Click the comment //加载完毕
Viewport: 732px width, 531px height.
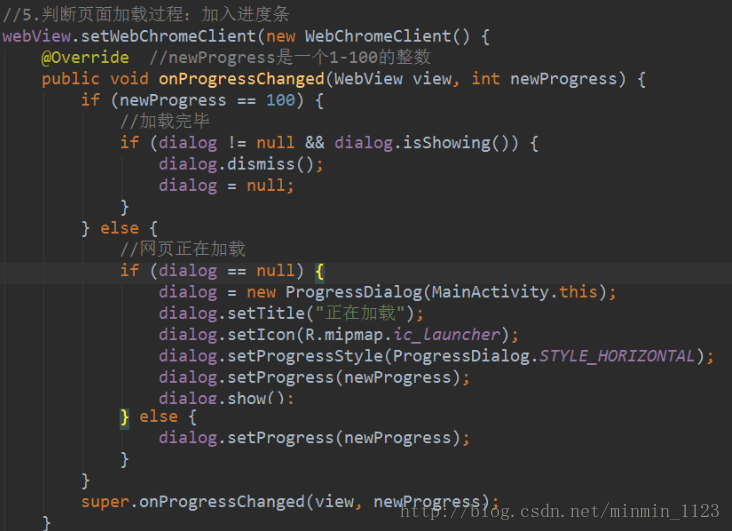pyautogui.click(x=165, y=121)
